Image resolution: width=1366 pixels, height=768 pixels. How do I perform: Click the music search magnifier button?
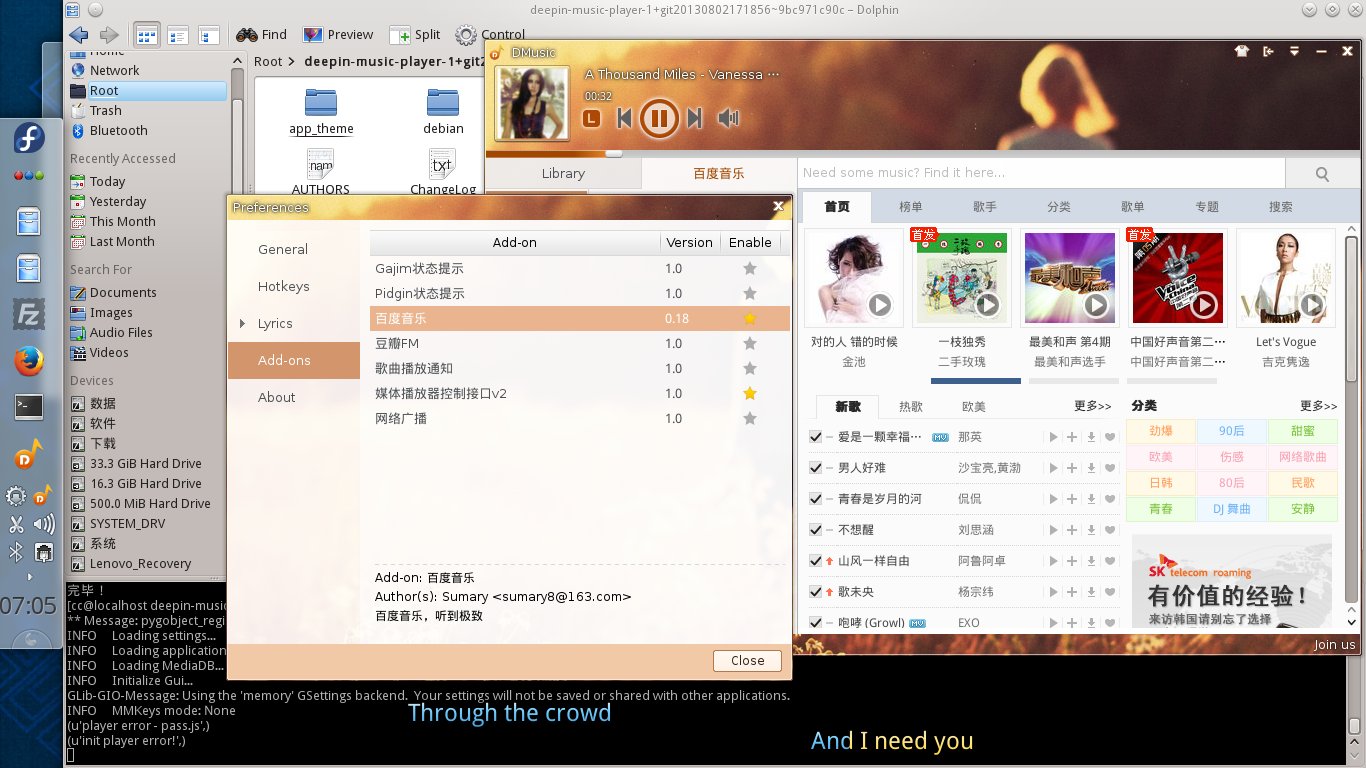(x=1322, y=173)
